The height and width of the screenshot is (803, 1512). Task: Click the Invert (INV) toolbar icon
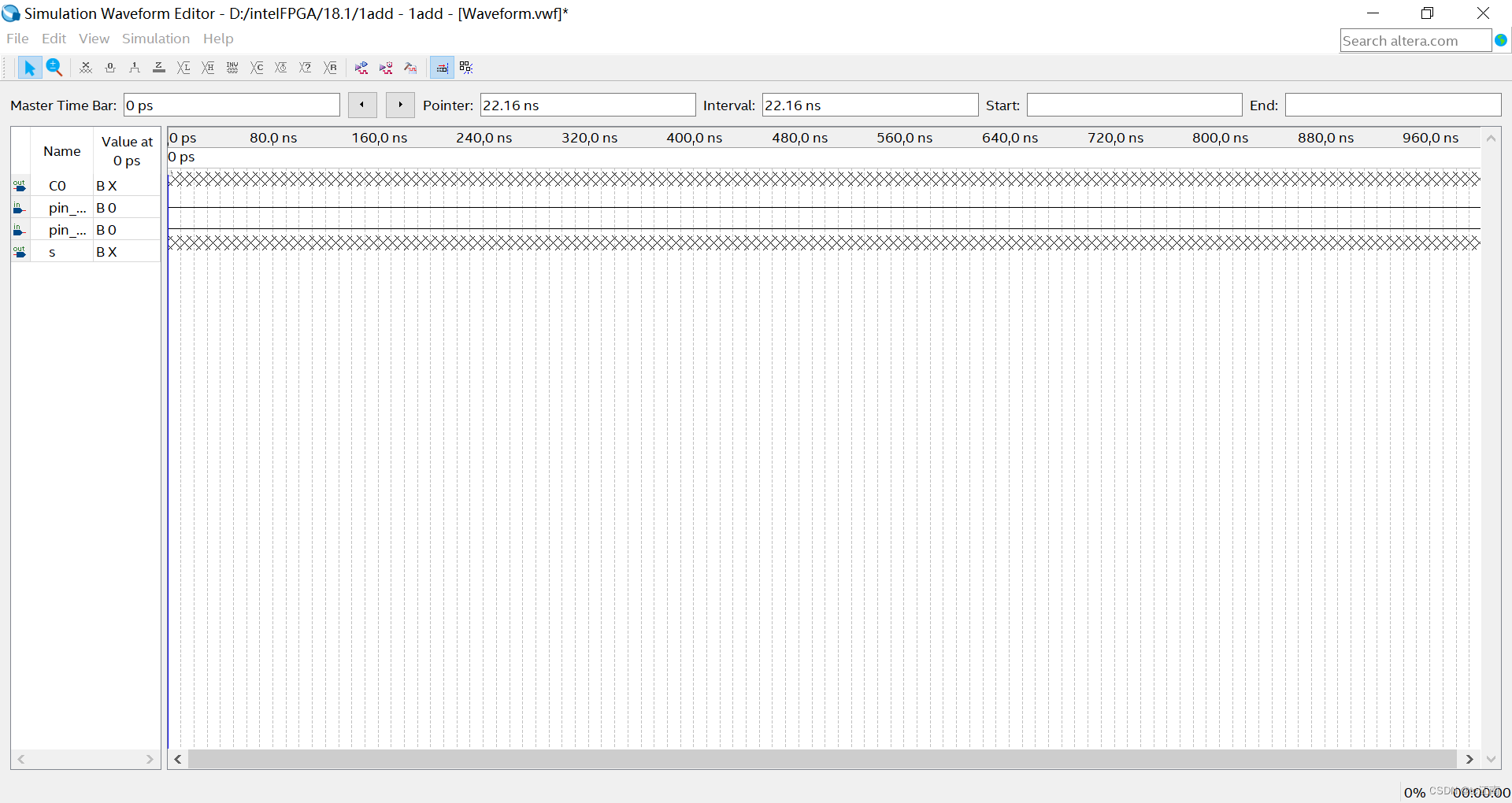coord(232,68)
